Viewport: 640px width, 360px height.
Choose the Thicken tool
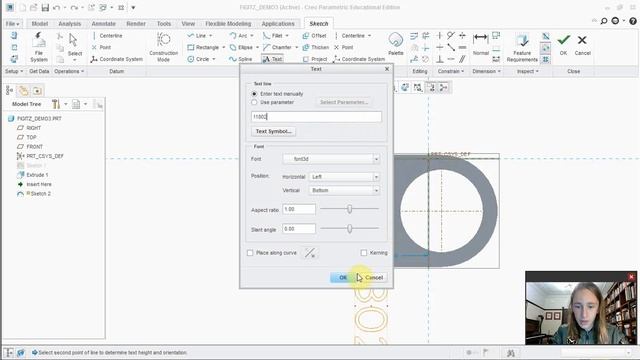[316, 47]
